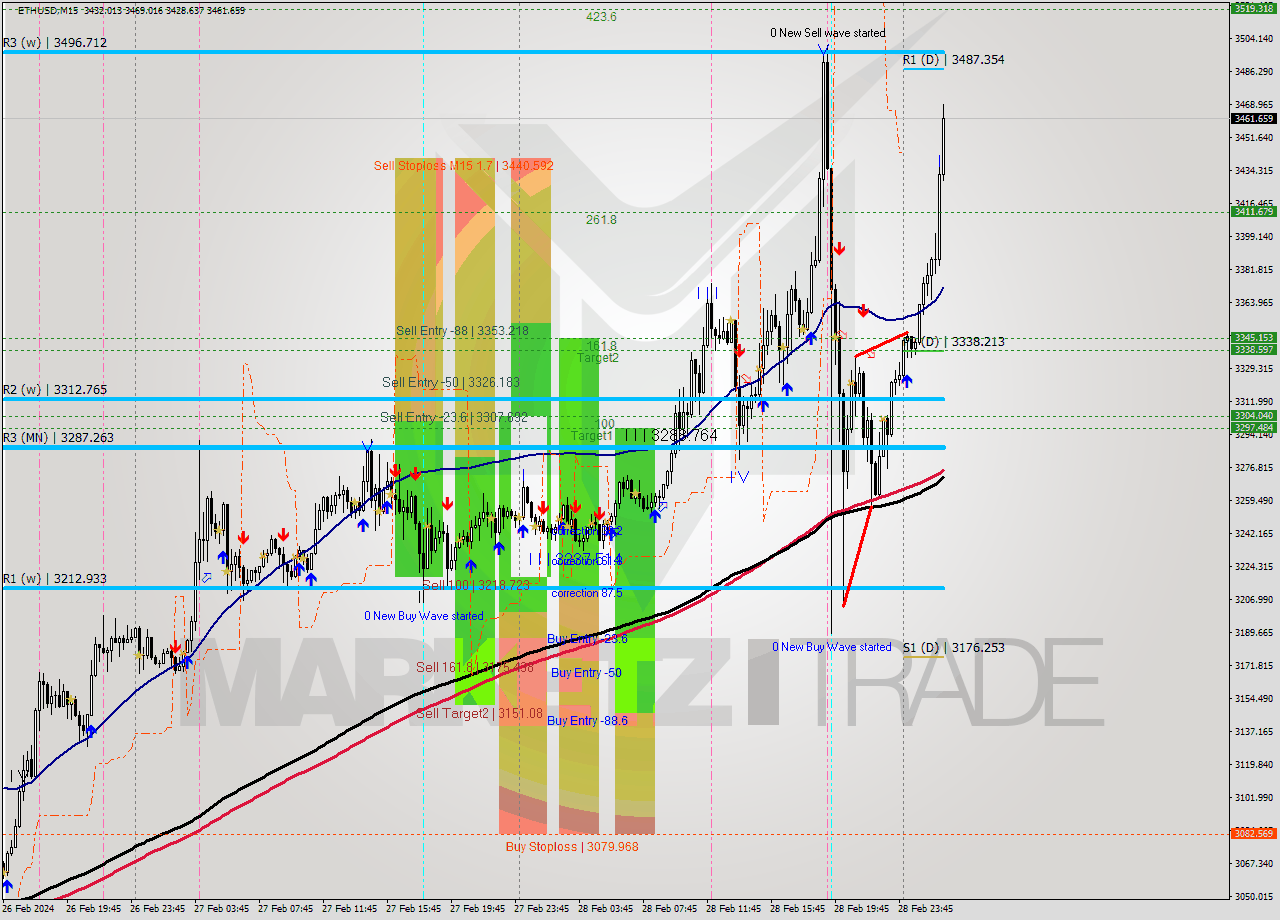Screen dimensions: 1280x920
Task: Select the green 3297.484 price tag
Action: click(1253, 428)
